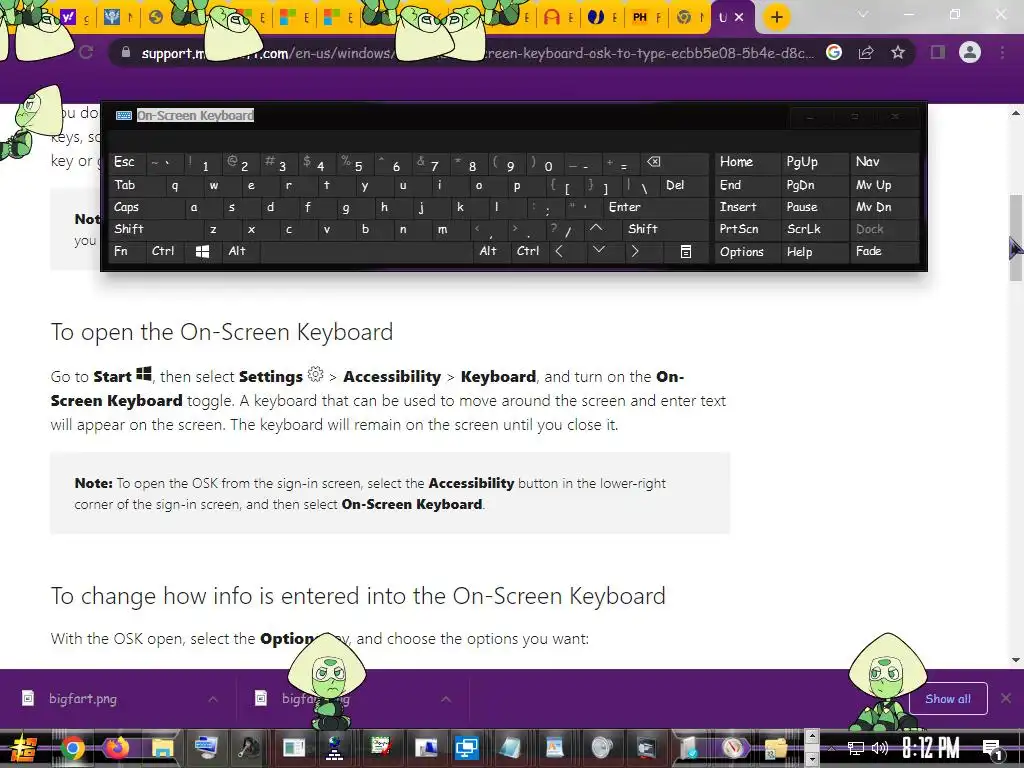Click the down arrow key on the On-Screen Keyboard
Viewport: 1024px width, 768px height.
[599, 251]
